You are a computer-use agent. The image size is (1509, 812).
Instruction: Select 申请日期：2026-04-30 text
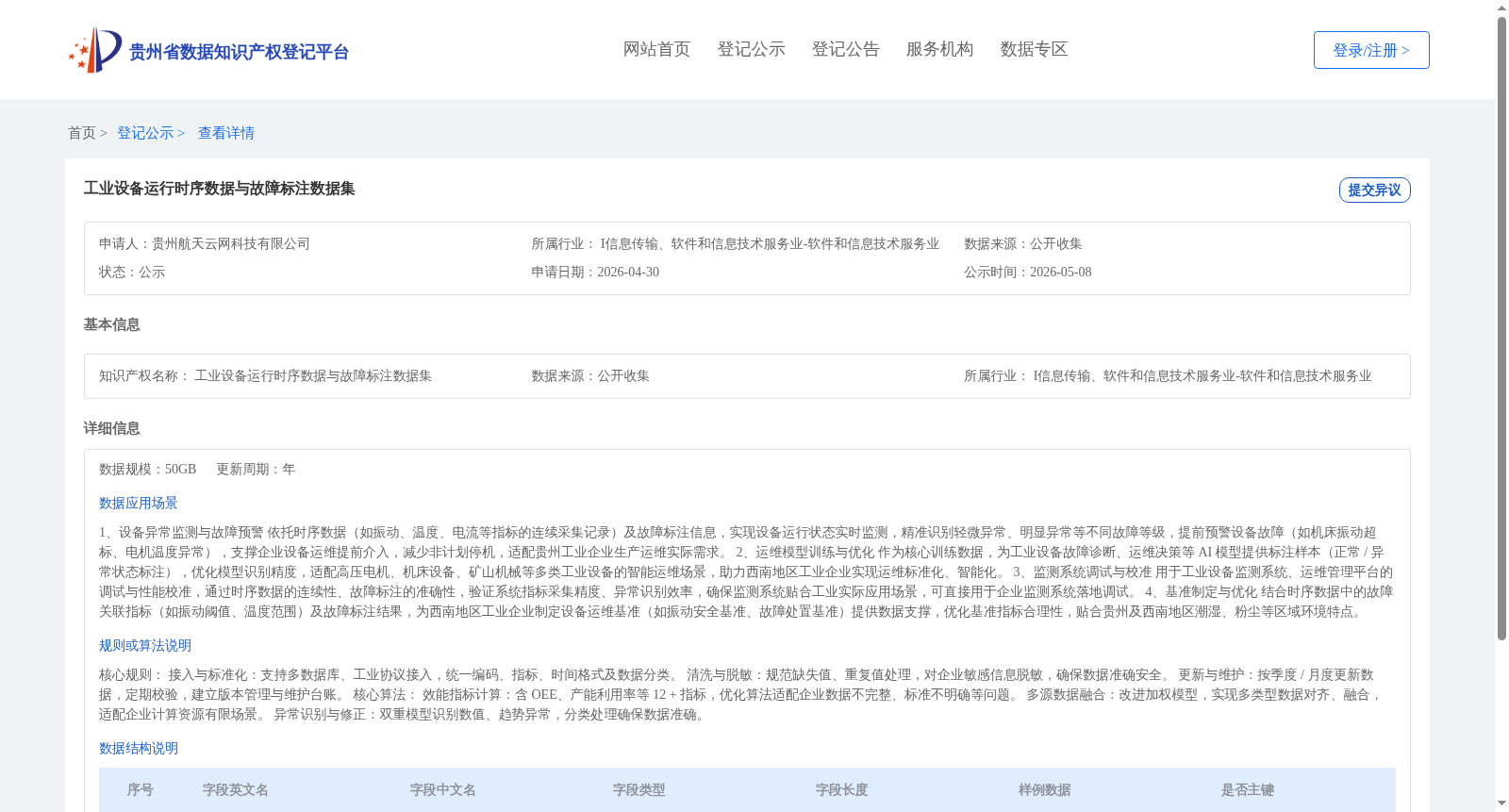click(595, 272)
